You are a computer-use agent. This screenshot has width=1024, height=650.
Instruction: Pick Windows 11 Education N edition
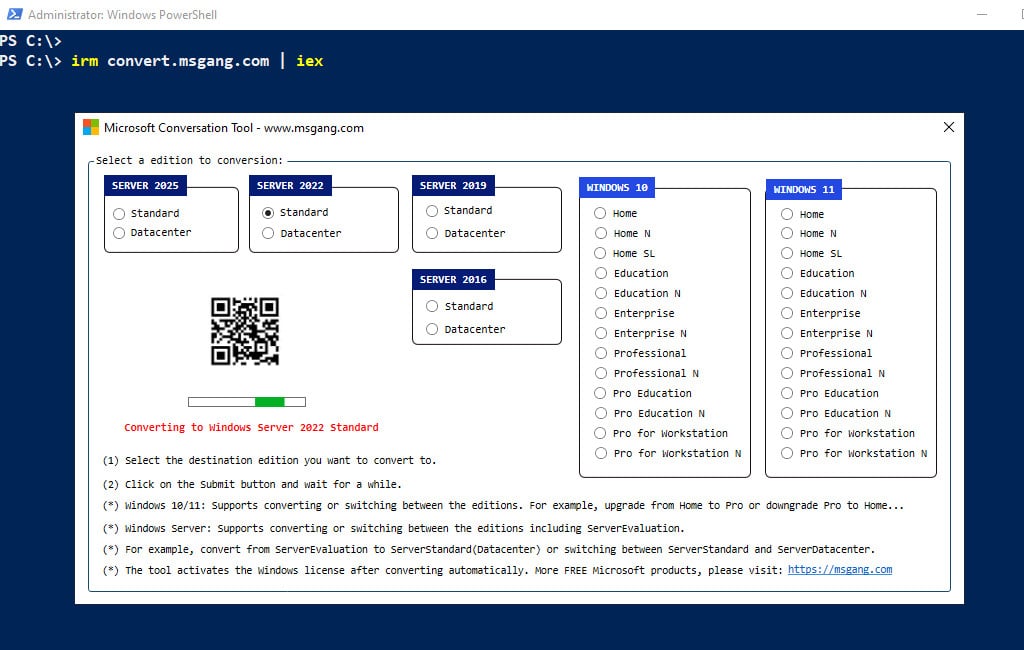pyautogui.click(x=787, y=293)
